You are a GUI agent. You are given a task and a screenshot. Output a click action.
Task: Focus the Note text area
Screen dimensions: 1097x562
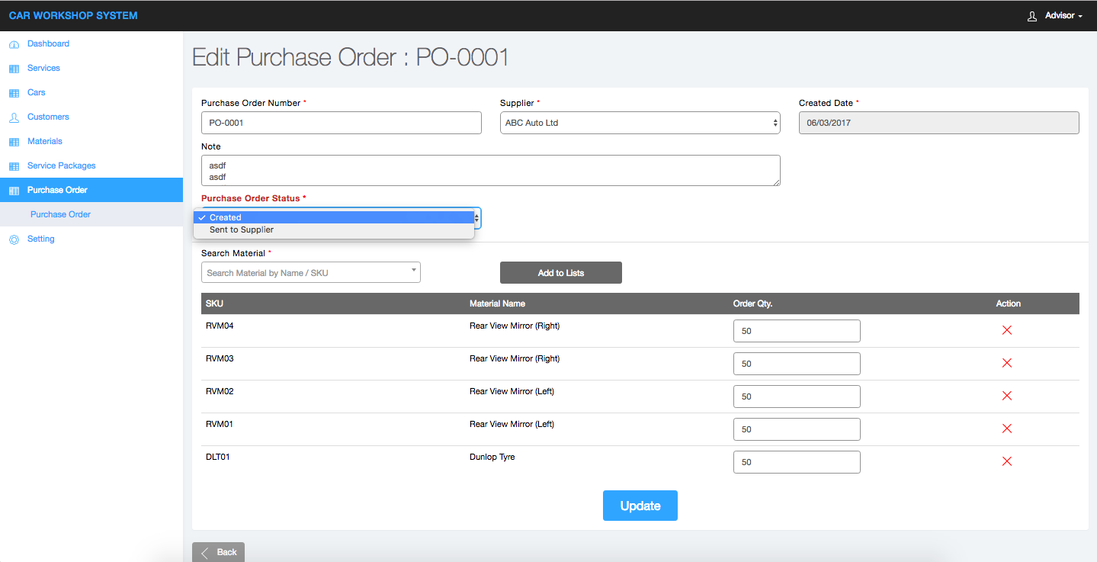click(490, 170)
